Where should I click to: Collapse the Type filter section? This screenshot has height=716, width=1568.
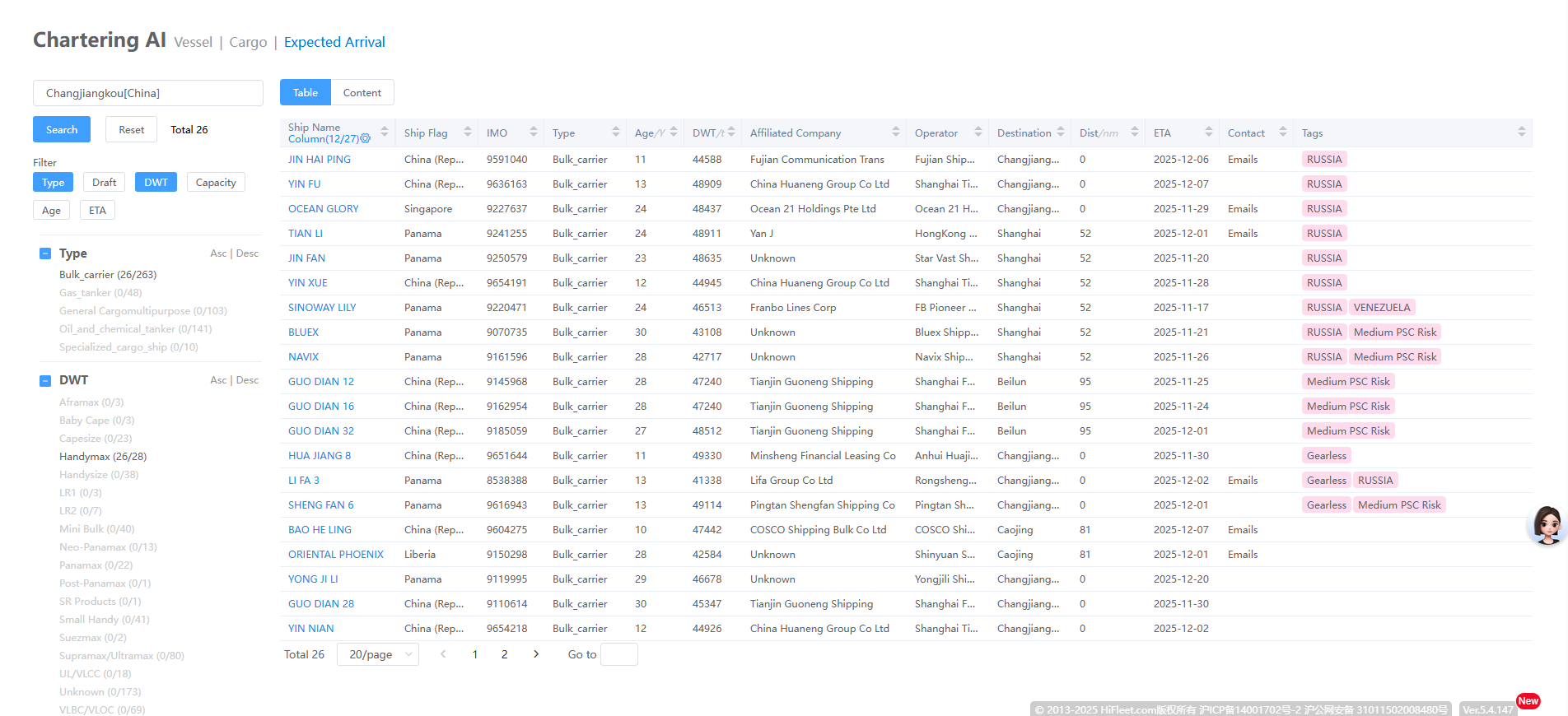(x=45, y=253)
